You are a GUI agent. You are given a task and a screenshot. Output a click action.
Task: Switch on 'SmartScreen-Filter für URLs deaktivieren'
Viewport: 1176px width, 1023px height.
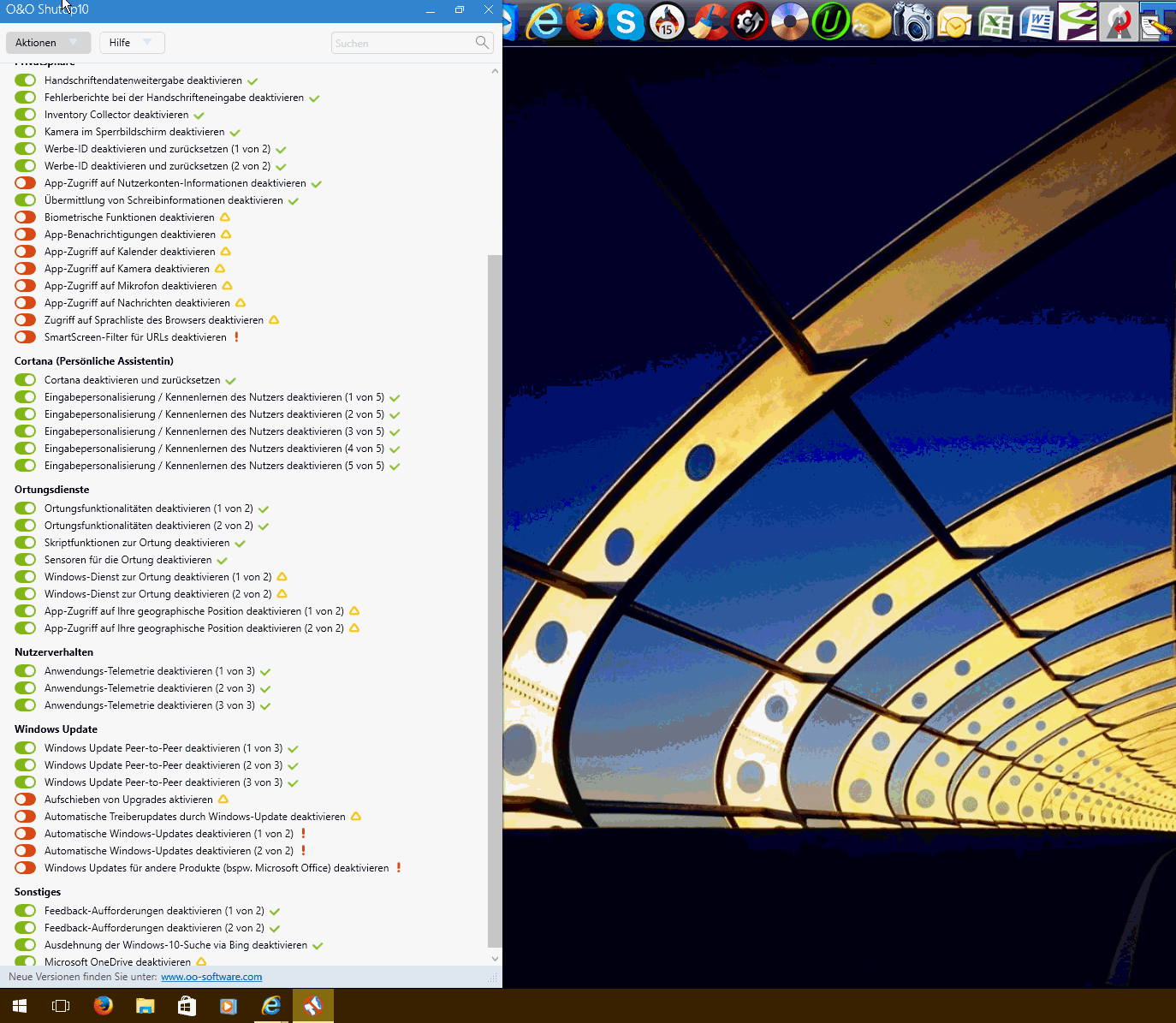26,337
